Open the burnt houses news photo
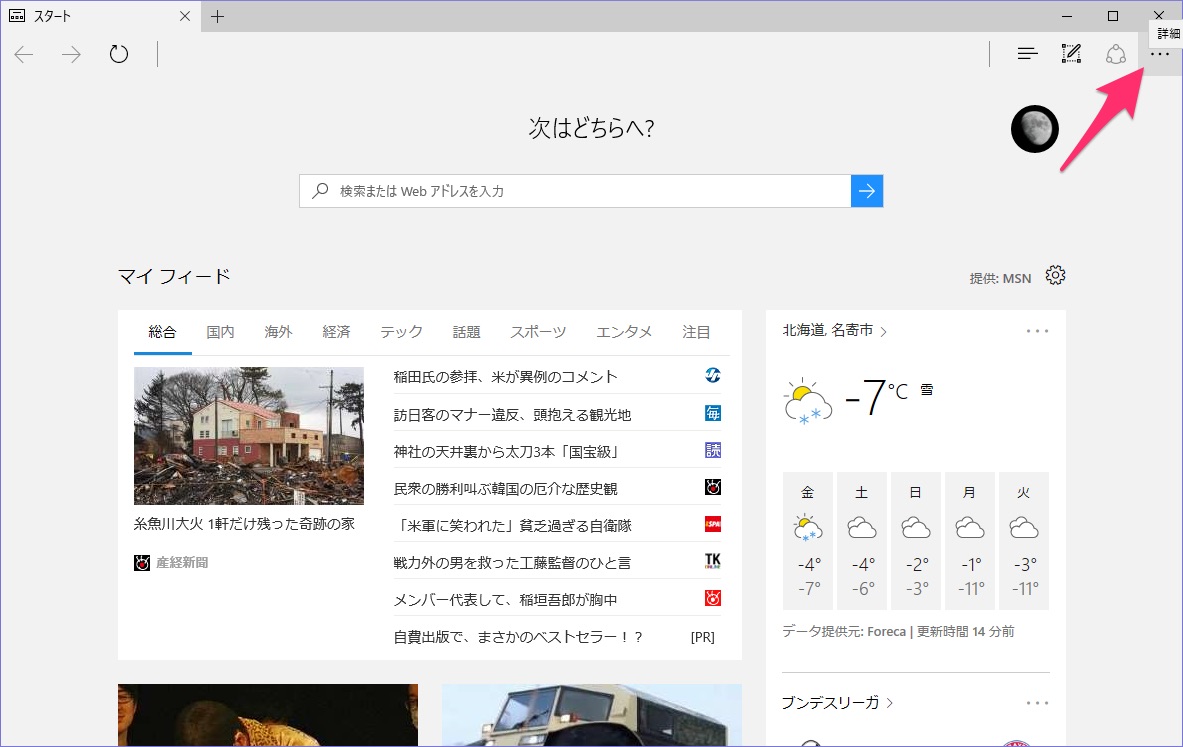The image size is (1183, 747). (249, 436)
